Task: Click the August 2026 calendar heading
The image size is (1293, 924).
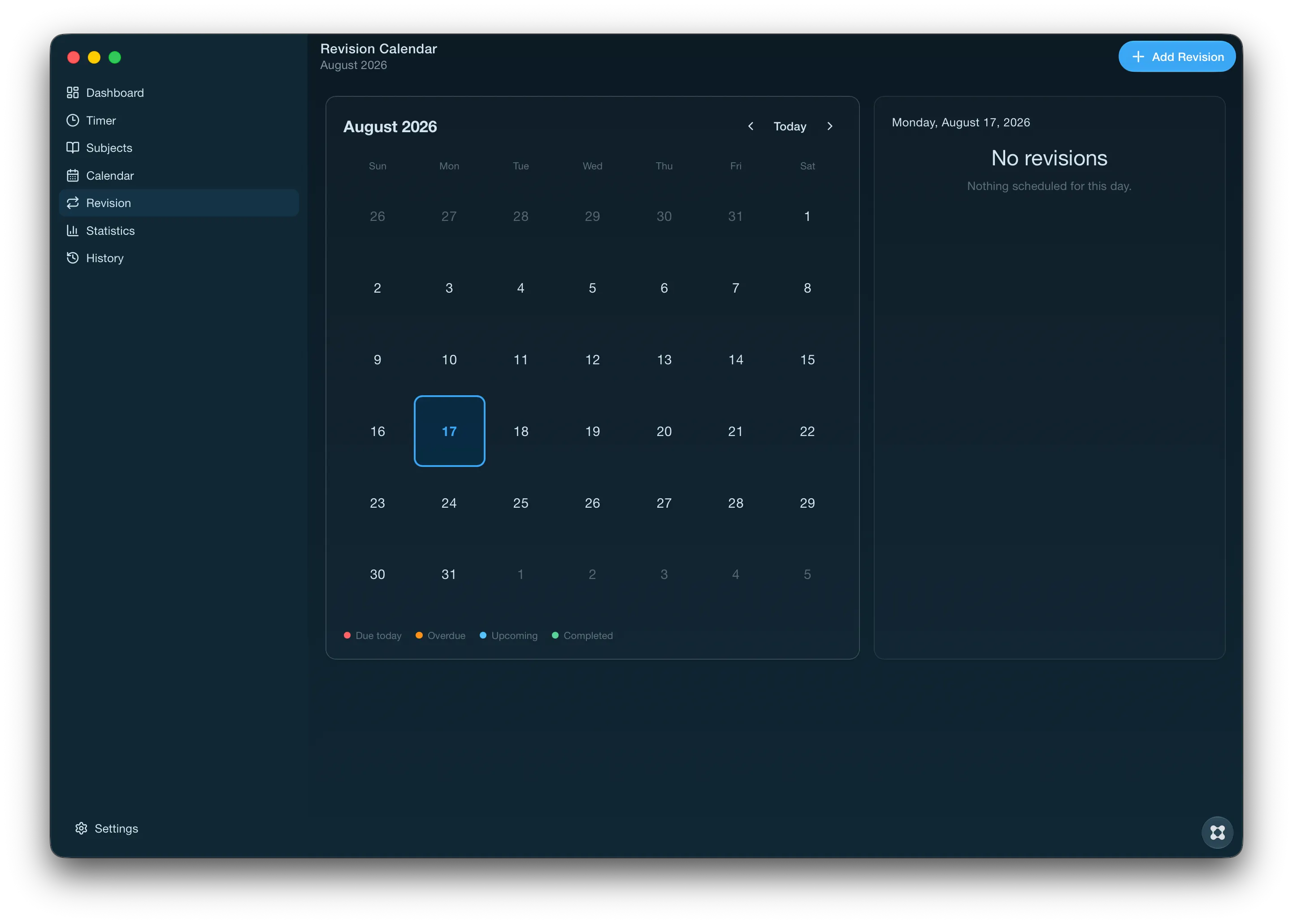Action: 390,126
